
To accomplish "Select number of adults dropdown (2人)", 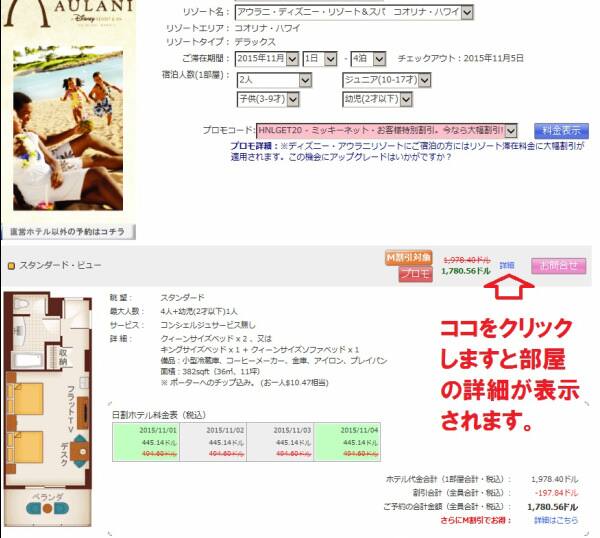I will click(267, 79).
